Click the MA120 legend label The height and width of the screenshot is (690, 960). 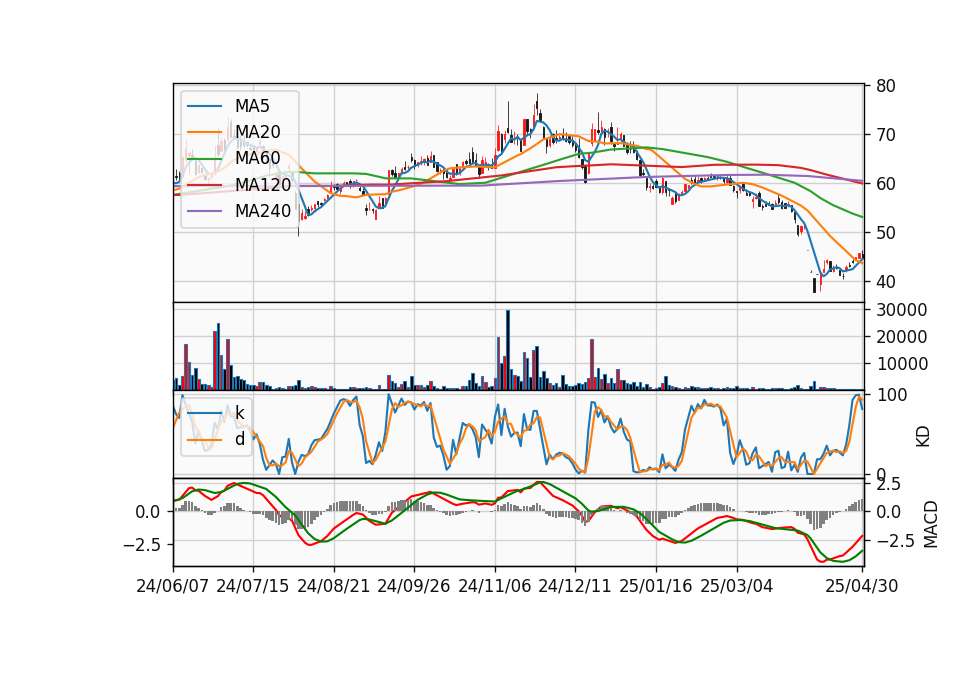point(263,185)
